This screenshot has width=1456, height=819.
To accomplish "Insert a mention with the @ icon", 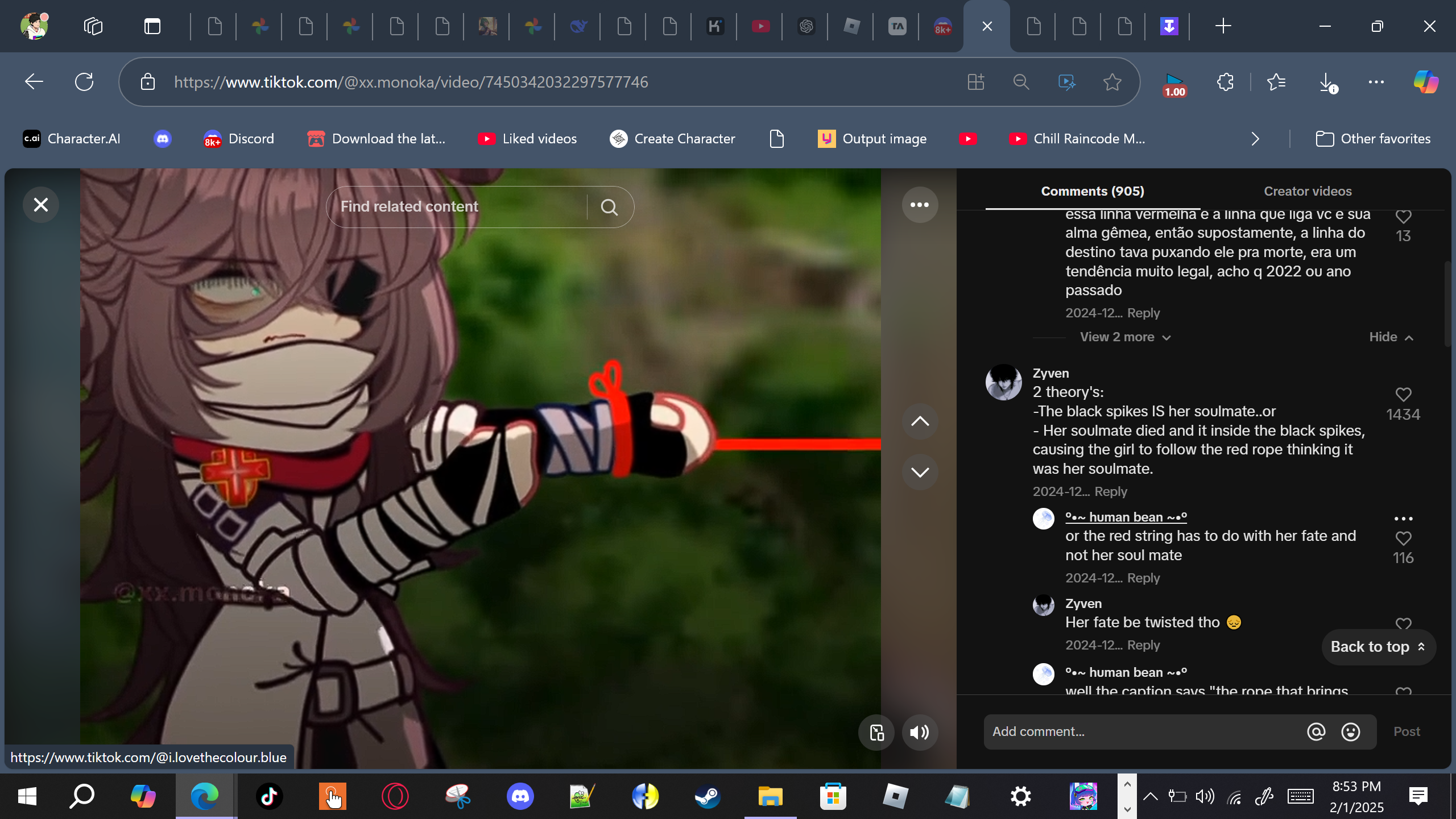I will pyautogui.click(x=1316, y=732).
